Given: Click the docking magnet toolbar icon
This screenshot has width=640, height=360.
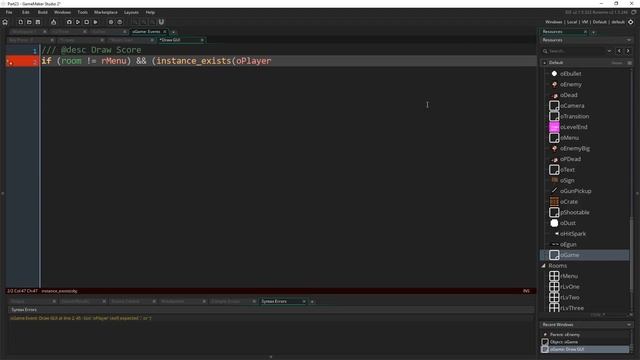Looking at the screenshot, I should coord(161,22).
